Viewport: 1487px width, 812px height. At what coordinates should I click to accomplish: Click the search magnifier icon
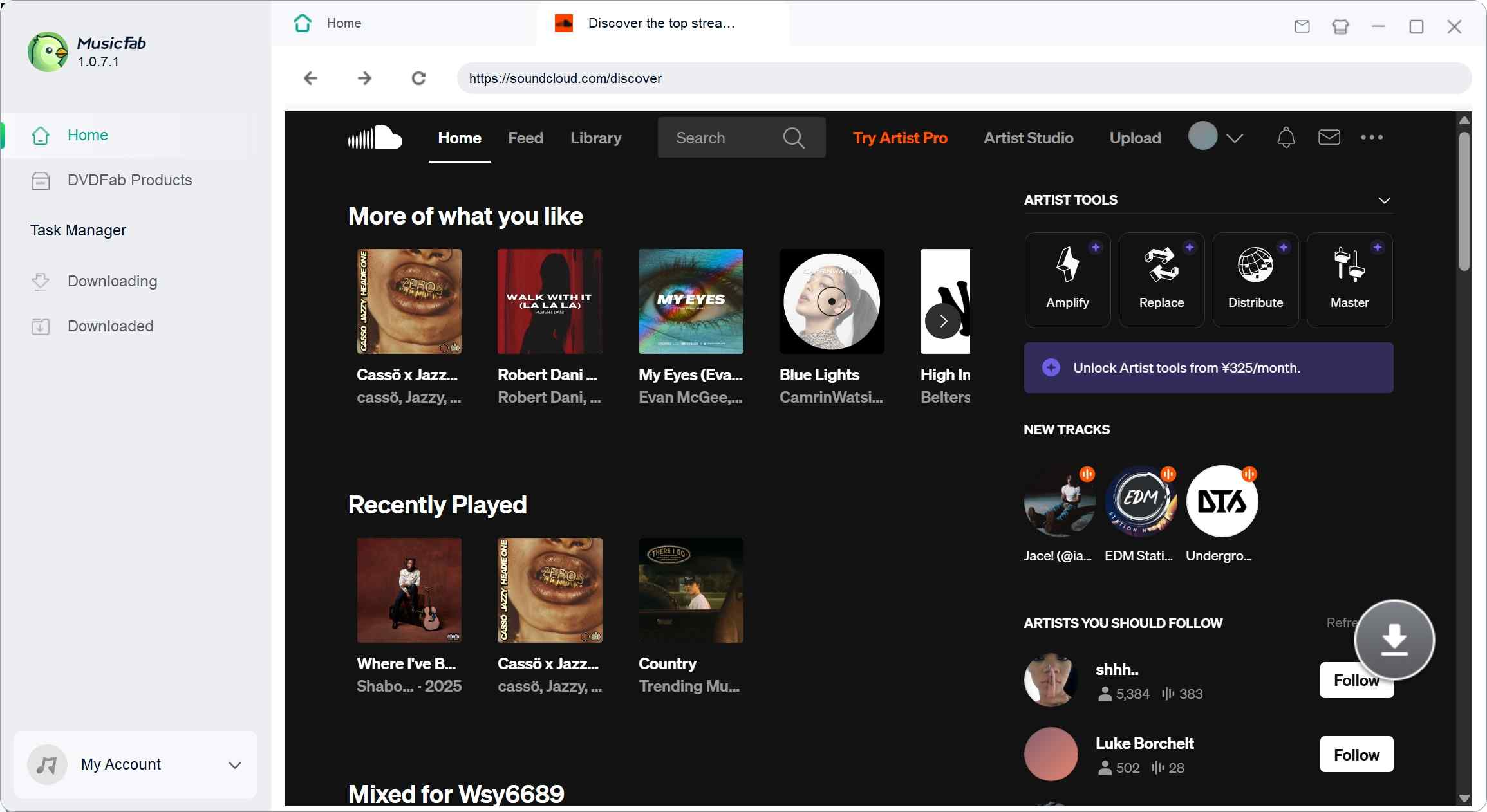click(794, 138)
